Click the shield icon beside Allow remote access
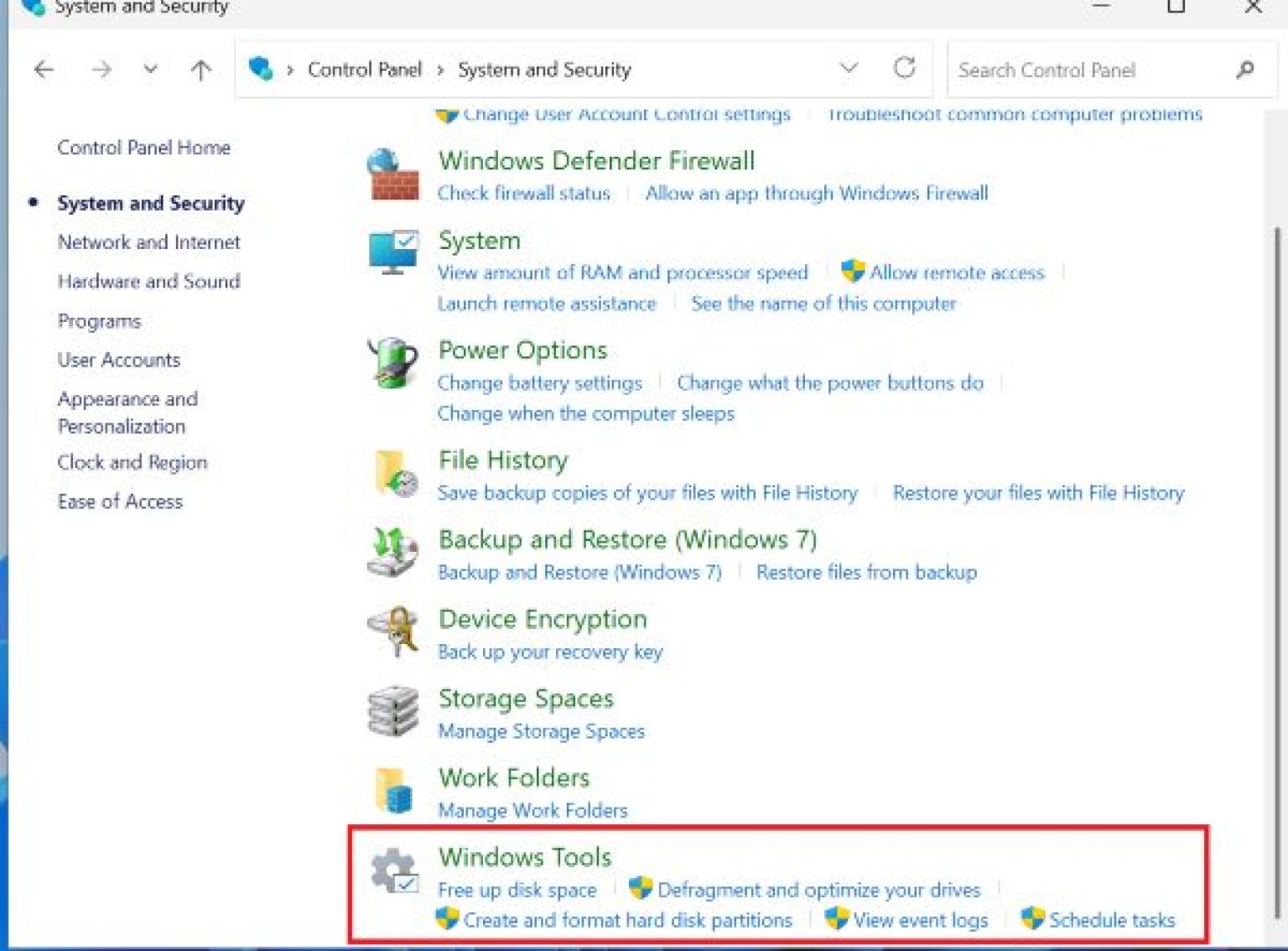Screen dimensions: 1288x951 (853, 273)
